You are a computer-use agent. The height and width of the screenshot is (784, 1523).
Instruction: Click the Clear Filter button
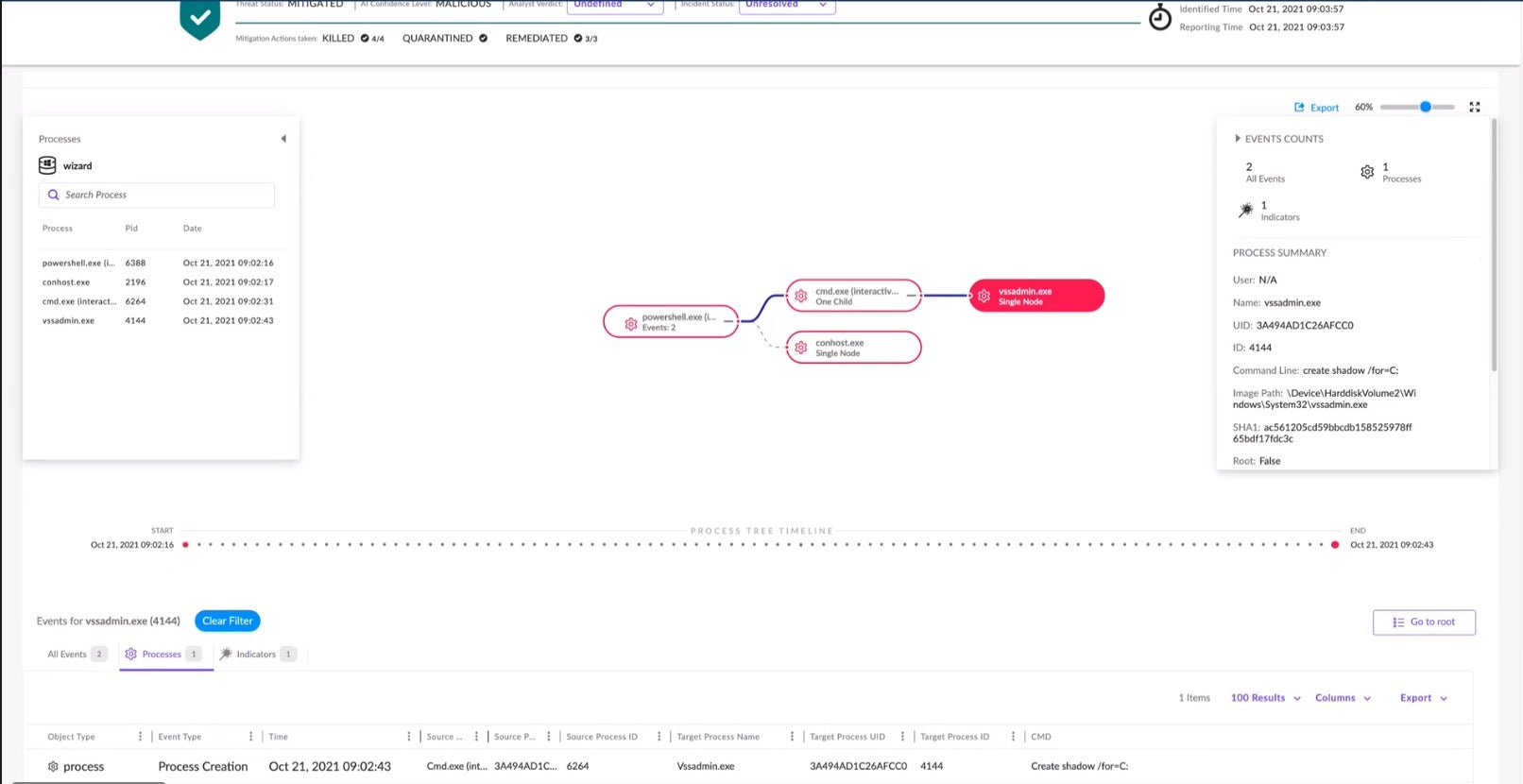coord(227,622)
